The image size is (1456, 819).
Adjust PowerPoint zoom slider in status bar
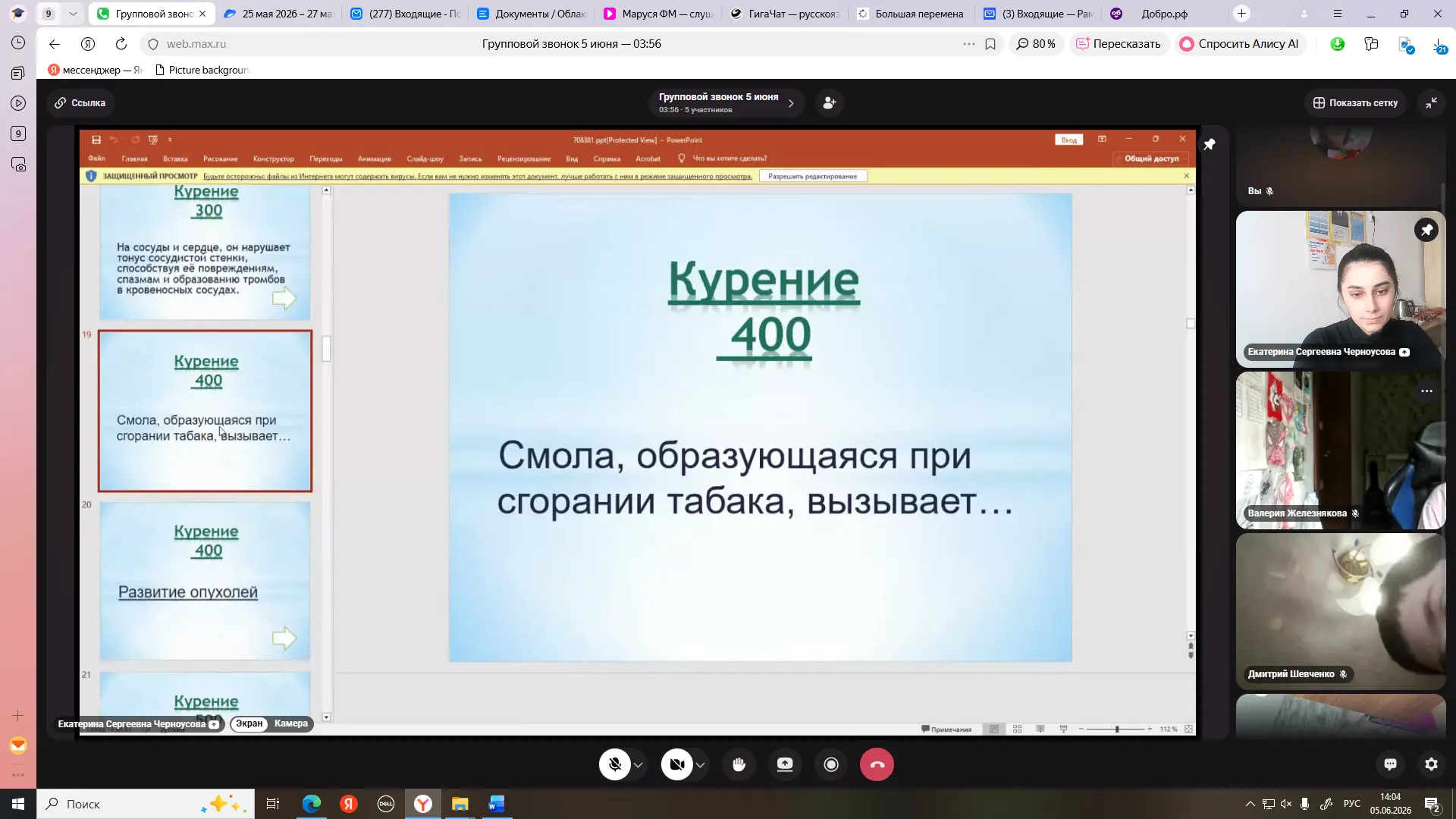1116,730
